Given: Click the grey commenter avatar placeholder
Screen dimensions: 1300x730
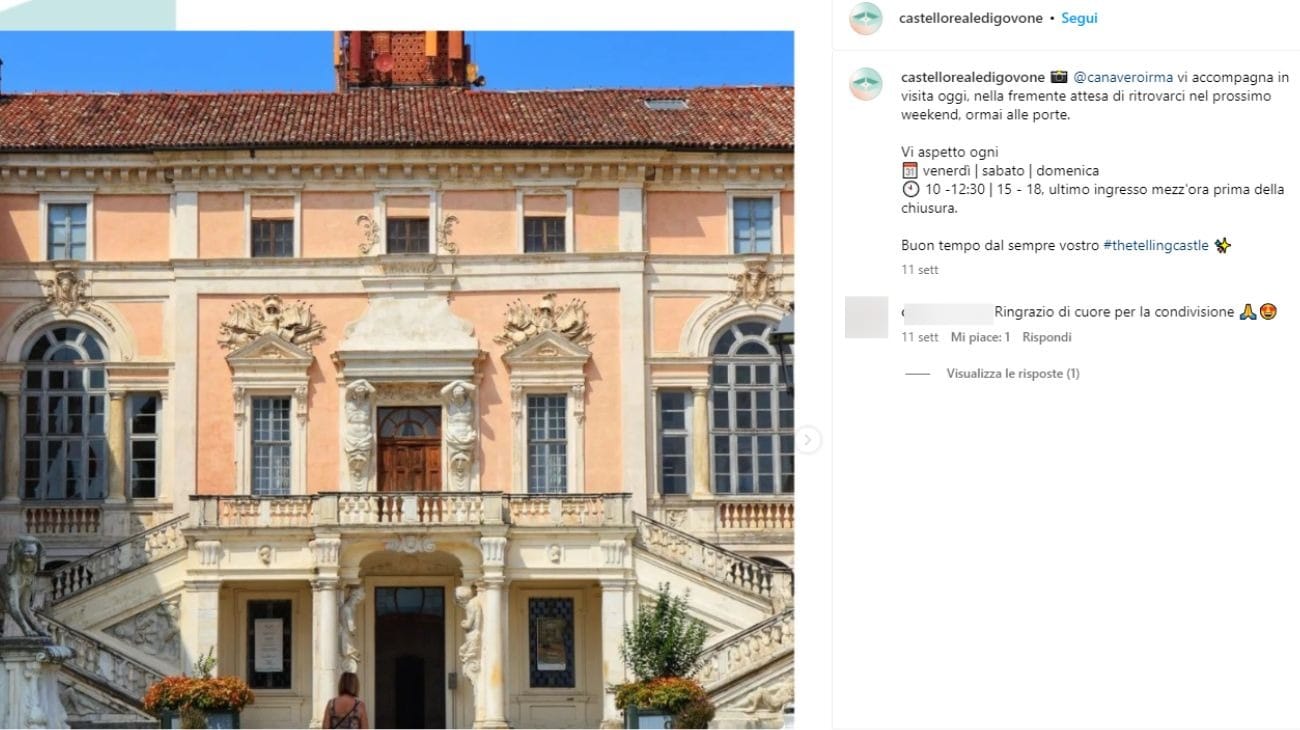Looking at the screenshot, I should coord(866,317).
